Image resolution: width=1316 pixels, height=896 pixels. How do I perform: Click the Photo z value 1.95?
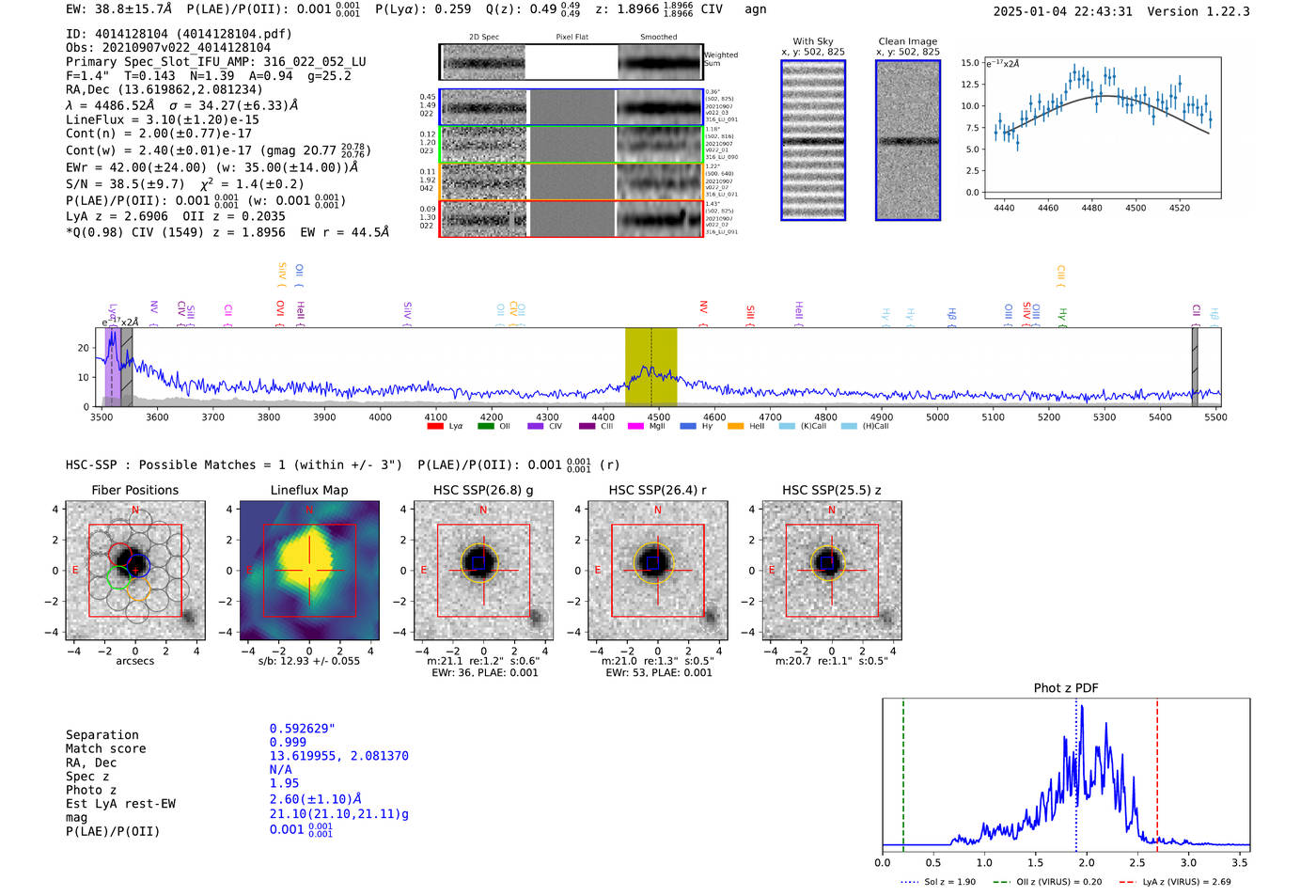pos(284,783)
